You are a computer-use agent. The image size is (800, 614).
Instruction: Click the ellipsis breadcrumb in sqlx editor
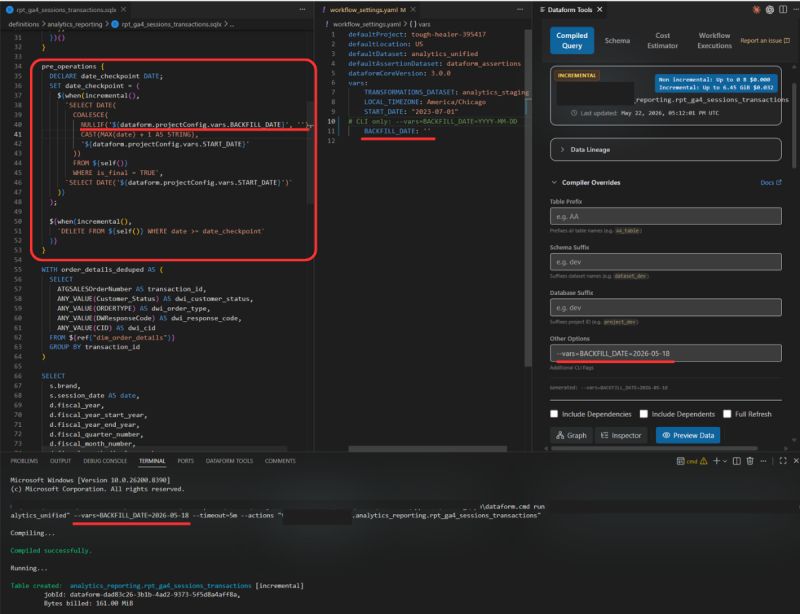click(x=232, y=24)
